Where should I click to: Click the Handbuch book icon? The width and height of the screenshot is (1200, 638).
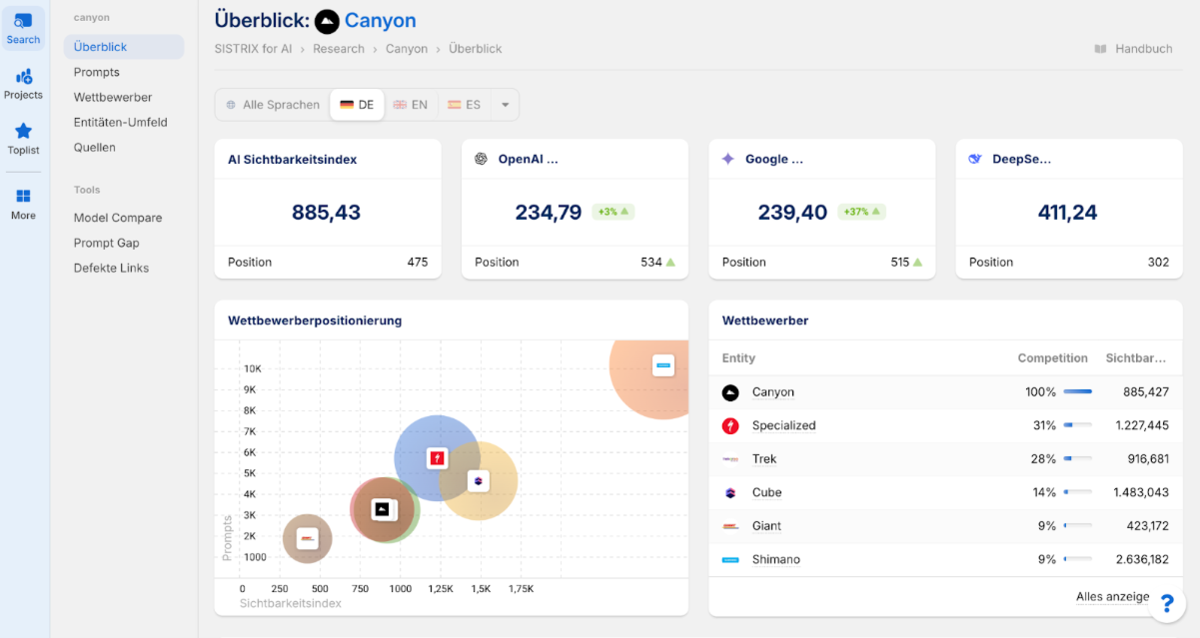1100,49
